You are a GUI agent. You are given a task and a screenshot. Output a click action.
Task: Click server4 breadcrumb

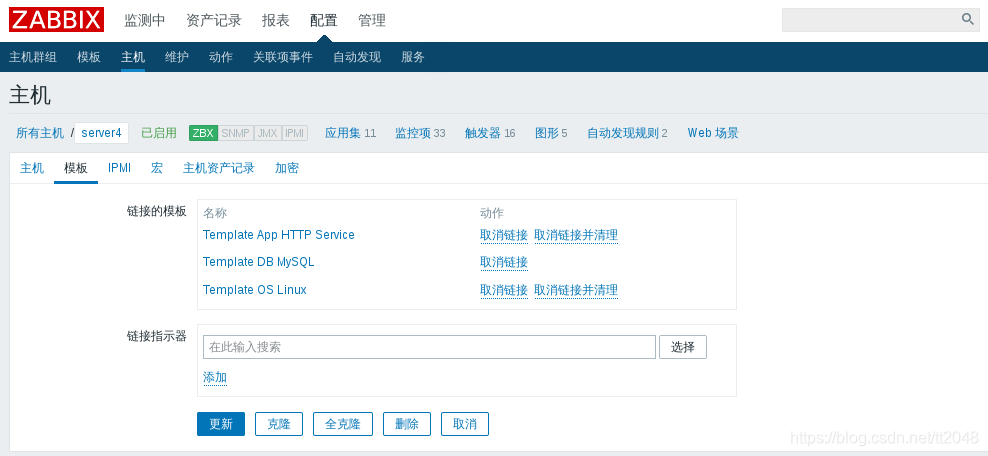point(101,133)
